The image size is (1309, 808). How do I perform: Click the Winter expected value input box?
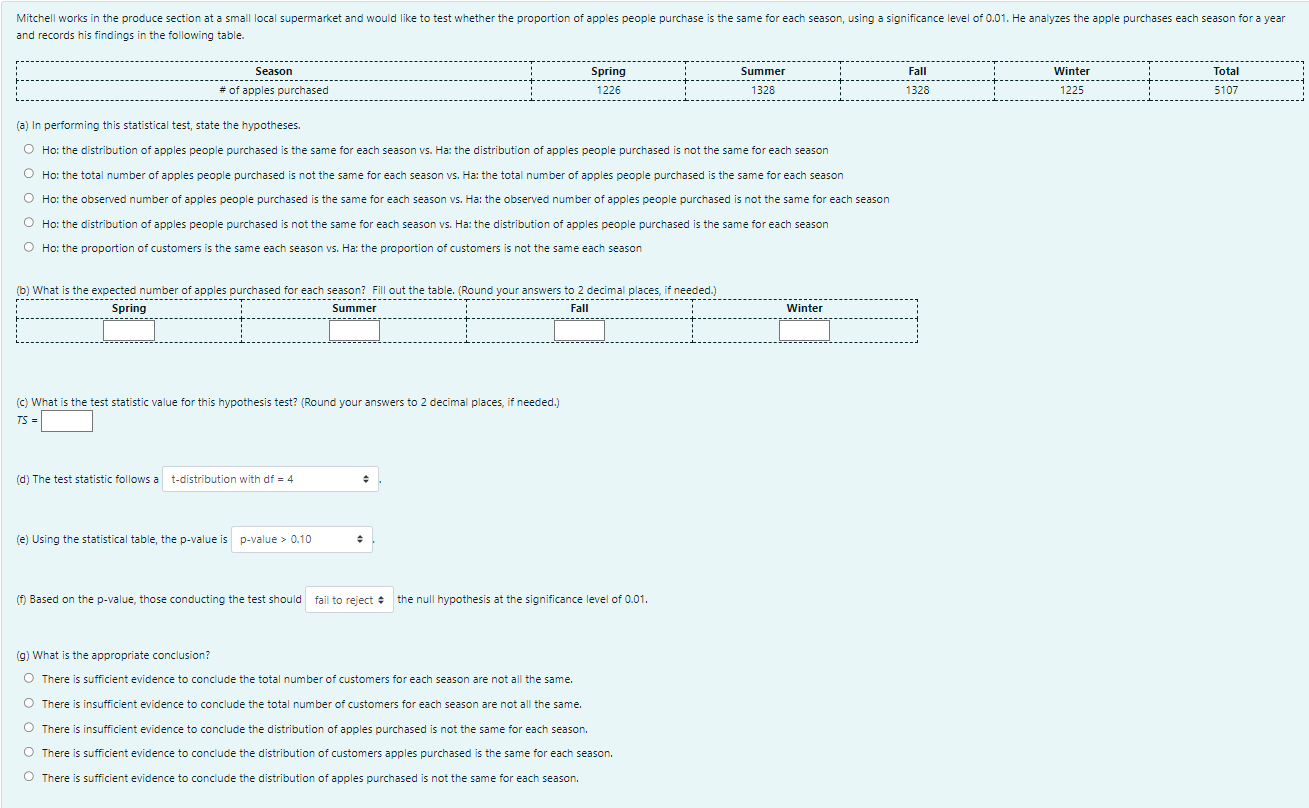pyautogui.click(x=805, y=330)
